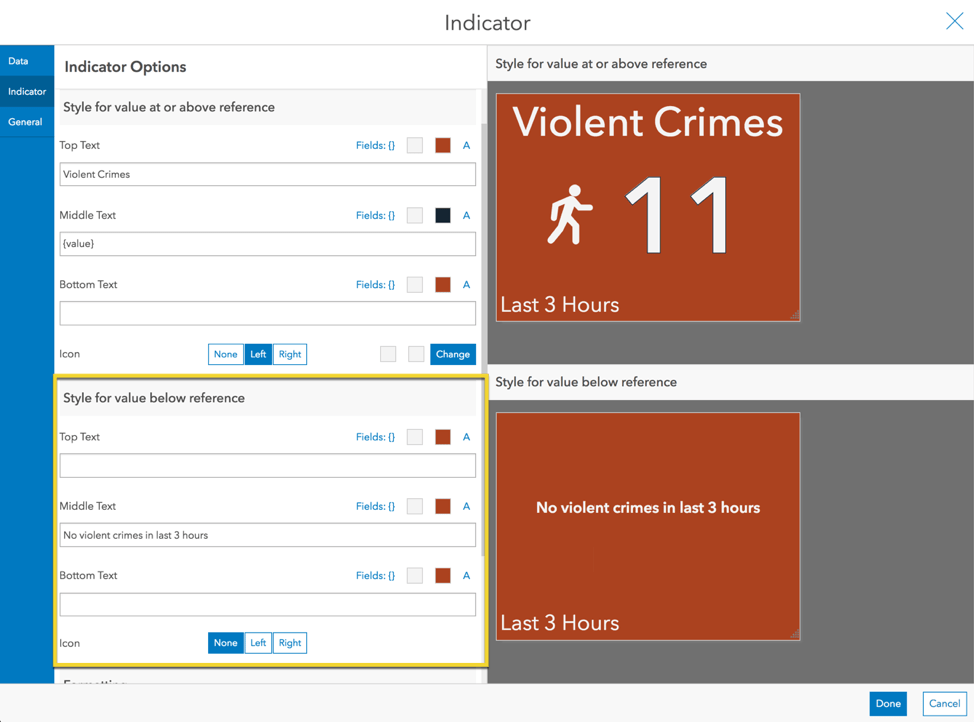Click the resize grip on the Violent Crimes preview
The image size is (974, 722).
point(794,315)
